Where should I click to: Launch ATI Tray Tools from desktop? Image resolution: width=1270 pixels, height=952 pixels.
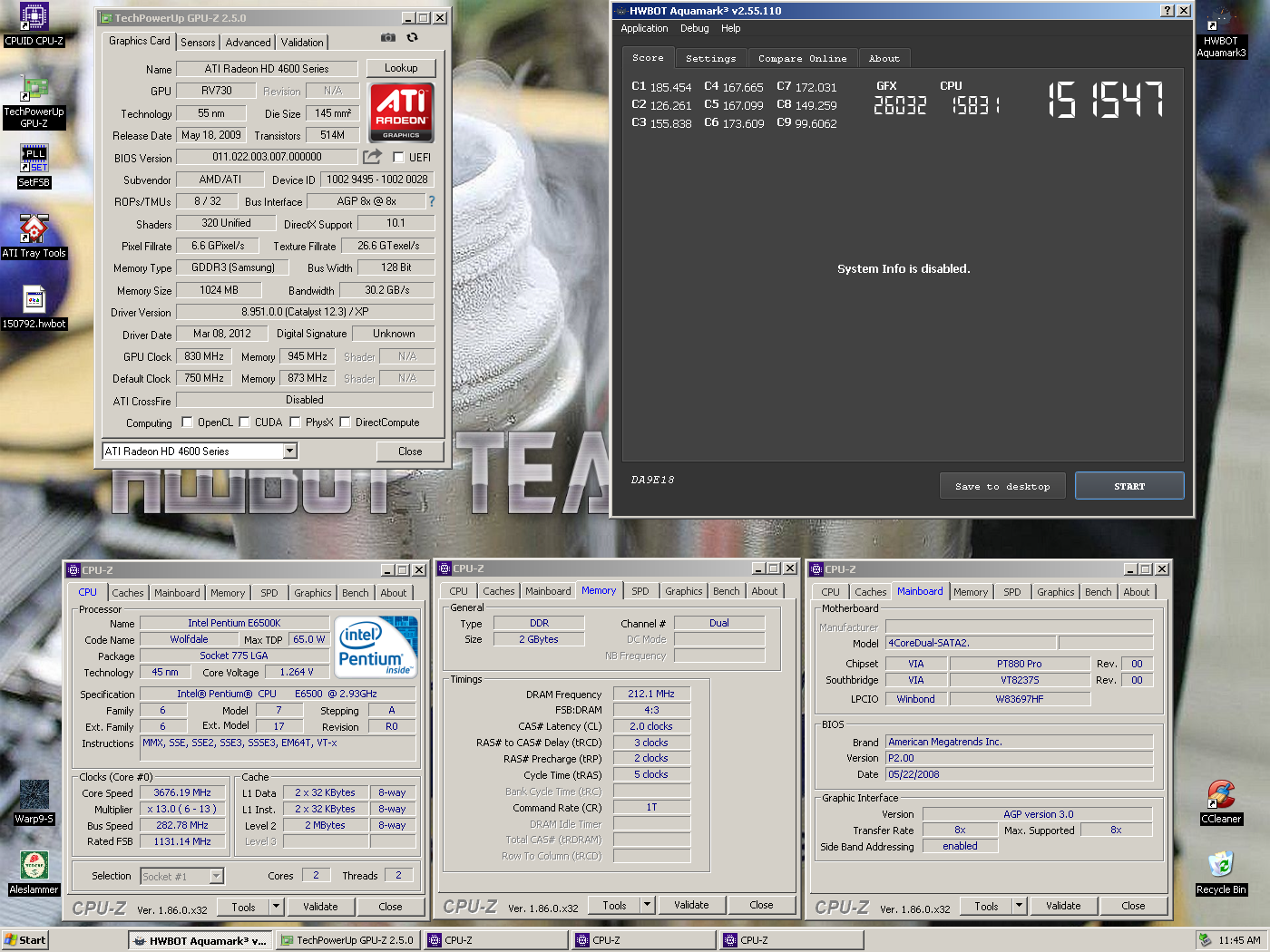34,236
